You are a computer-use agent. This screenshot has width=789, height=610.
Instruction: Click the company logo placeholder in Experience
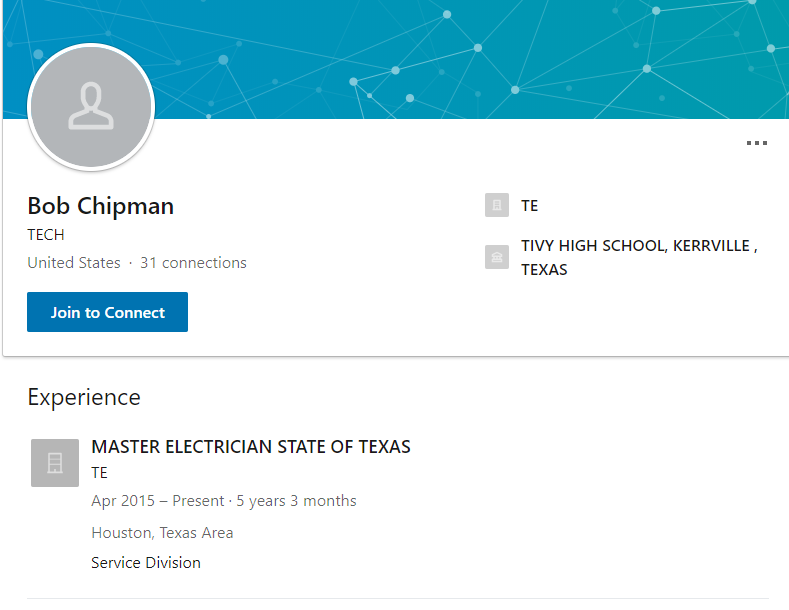55,463
